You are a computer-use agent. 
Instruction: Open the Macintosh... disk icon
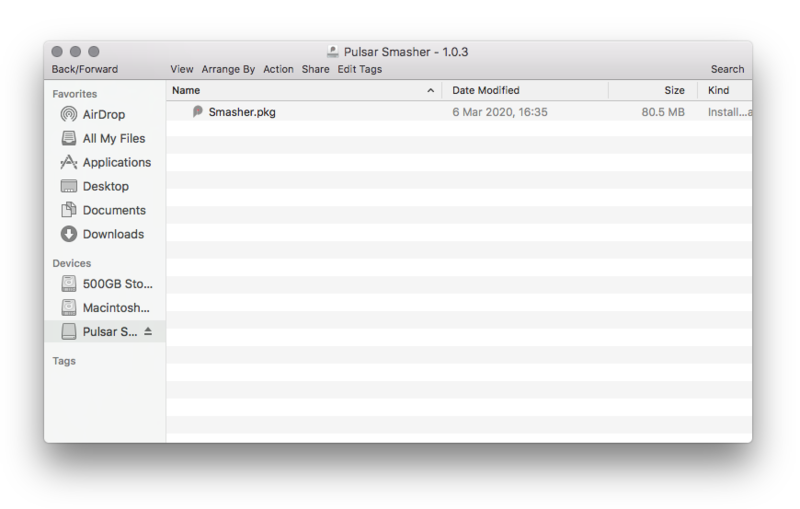pyautogui.click(x=68, y=308)
